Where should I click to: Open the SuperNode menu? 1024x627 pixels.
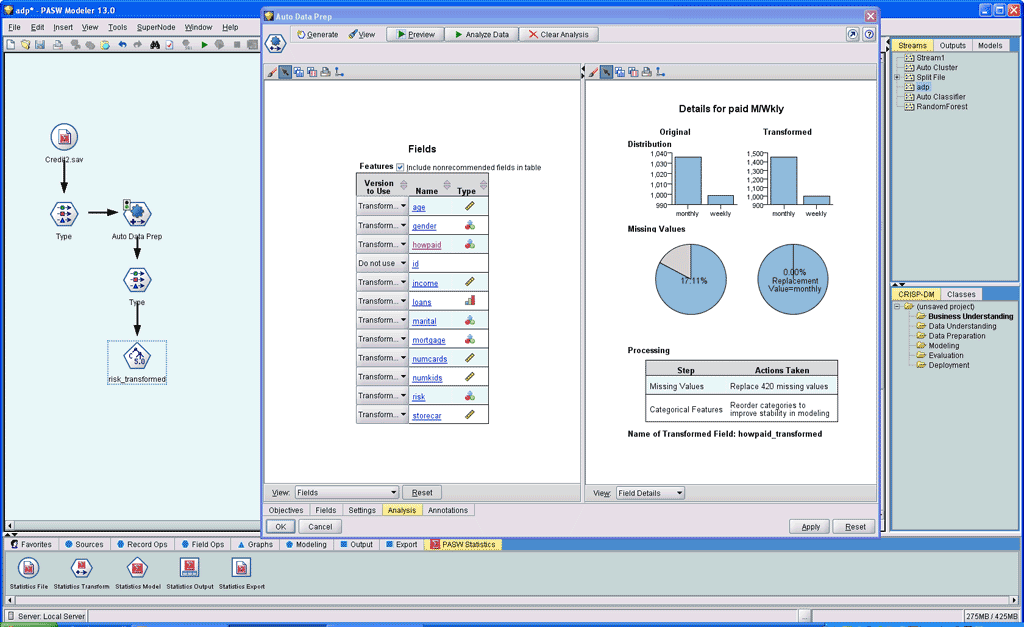point(155,27)
